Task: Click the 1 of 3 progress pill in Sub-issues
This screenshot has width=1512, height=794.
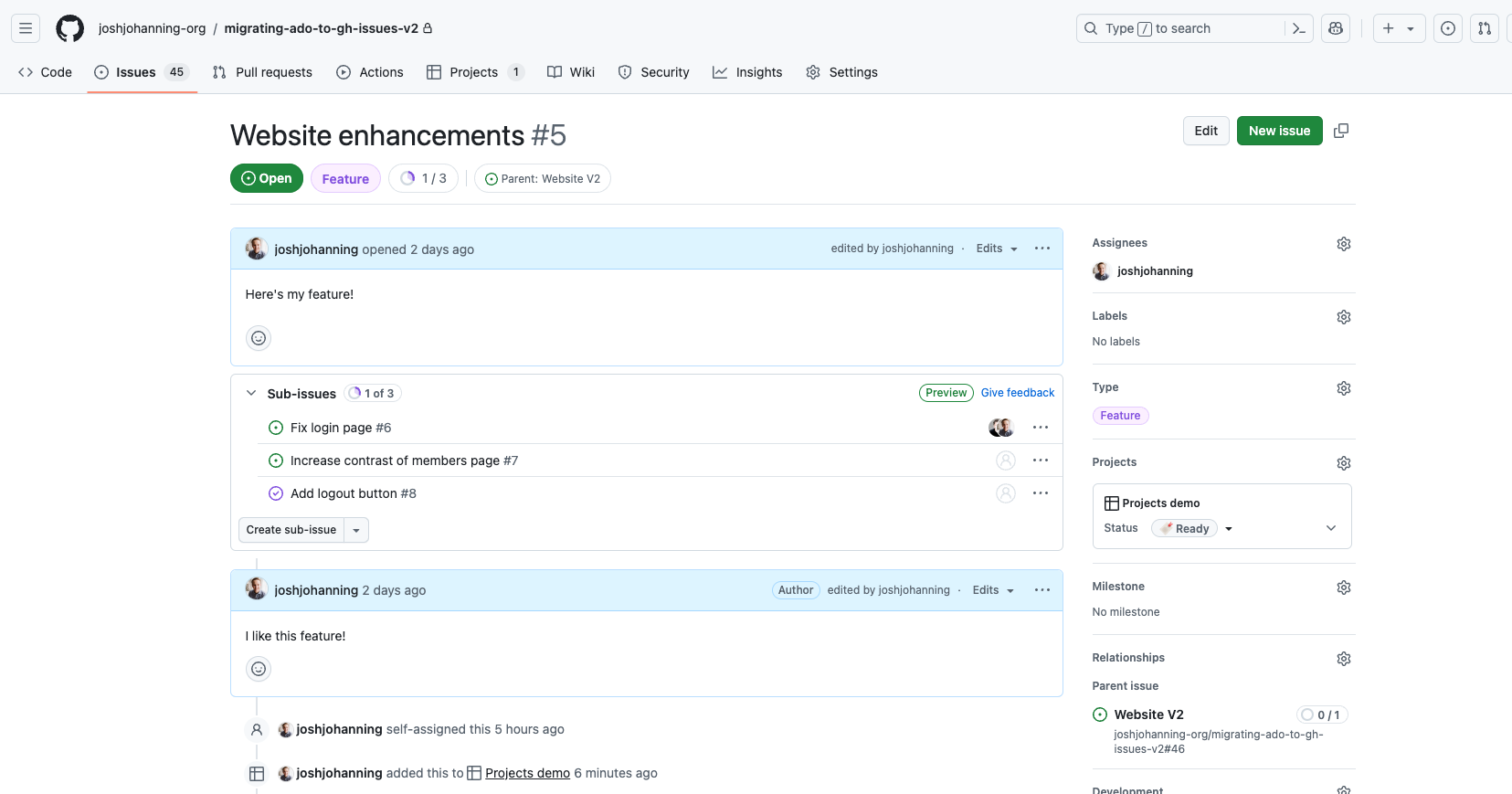Action: (x=374, y=393)
